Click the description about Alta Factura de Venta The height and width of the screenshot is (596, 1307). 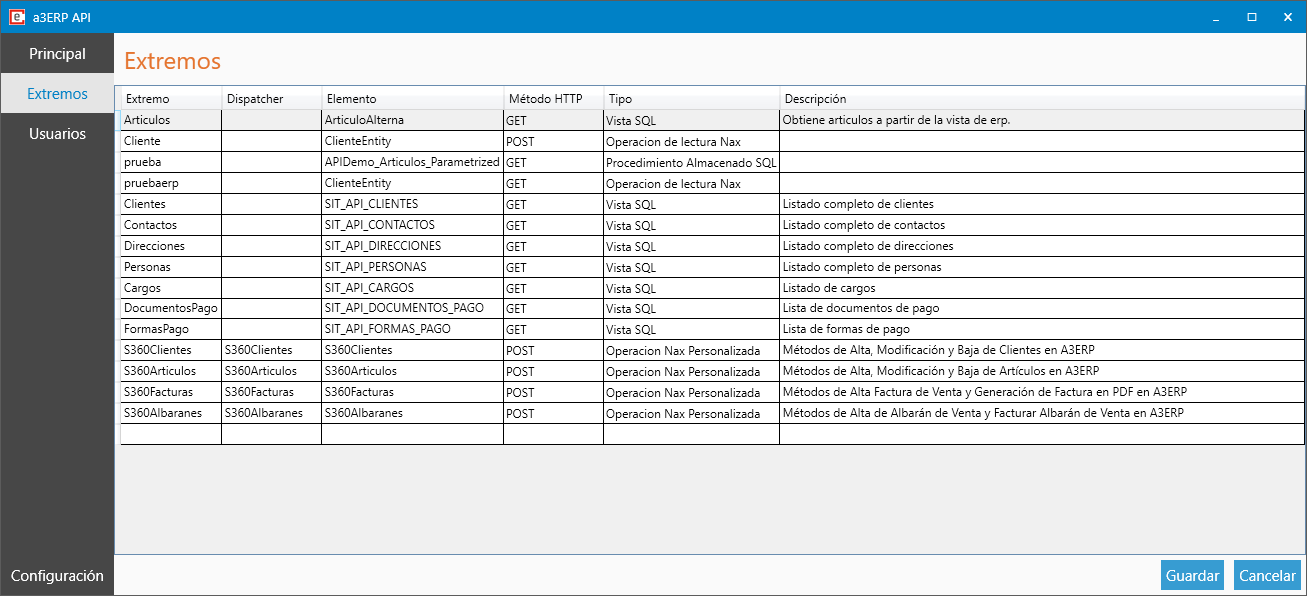pos(1042,392)
